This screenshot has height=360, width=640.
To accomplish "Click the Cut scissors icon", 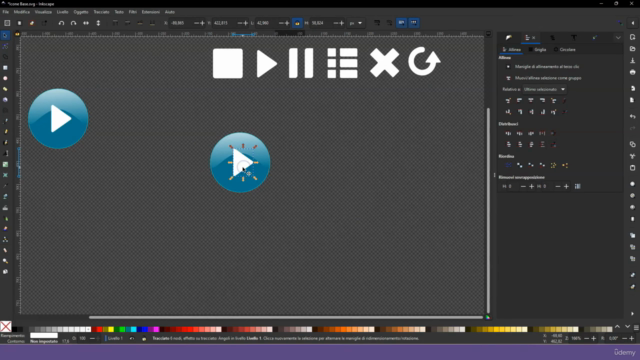I will pos(633,156).
